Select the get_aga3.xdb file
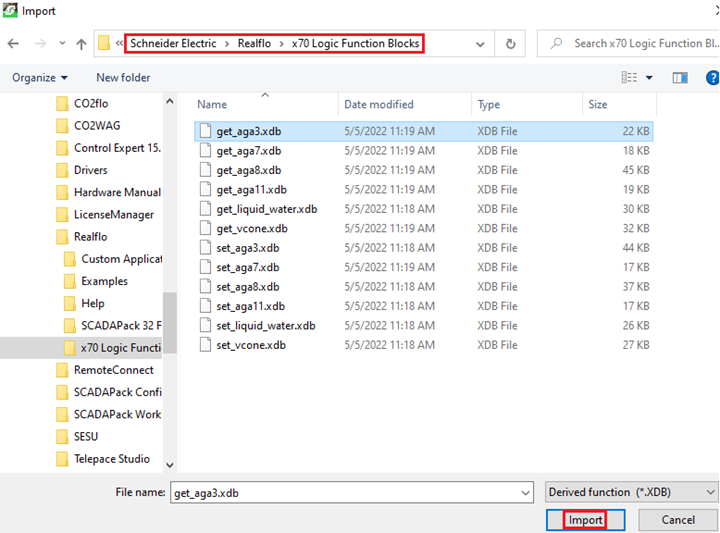Image resolution: width=720 pixels, height=533 pixels. click(423, 131)
